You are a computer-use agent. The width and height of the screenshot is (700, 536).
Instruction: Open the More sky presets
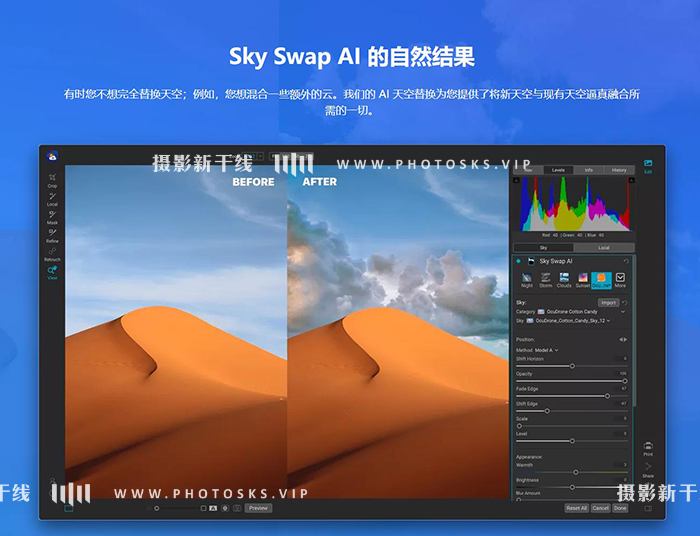coord(620,280)
